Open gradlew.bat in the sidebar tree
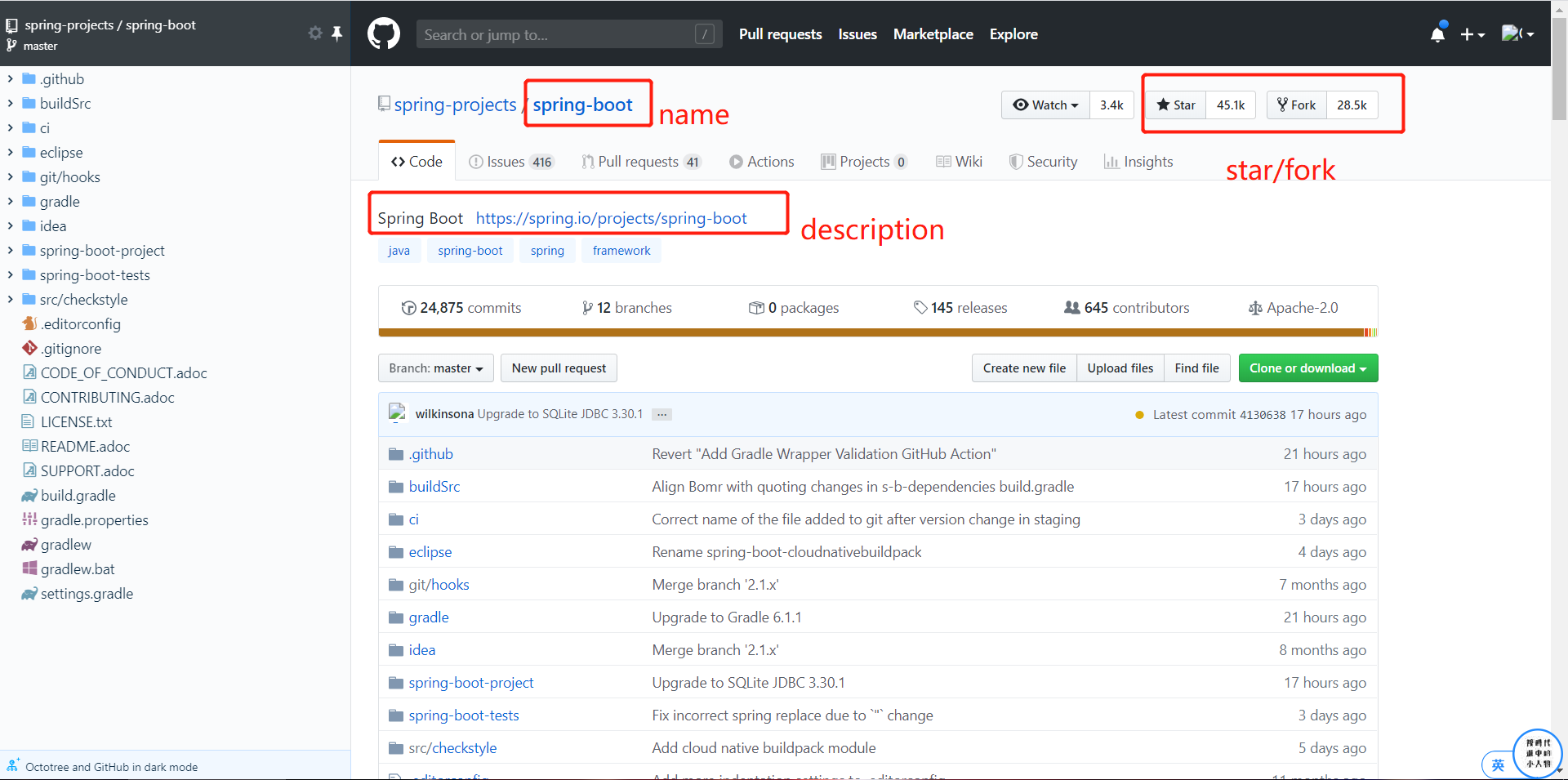Screen dimensions: 1568x780 (77, 569)
